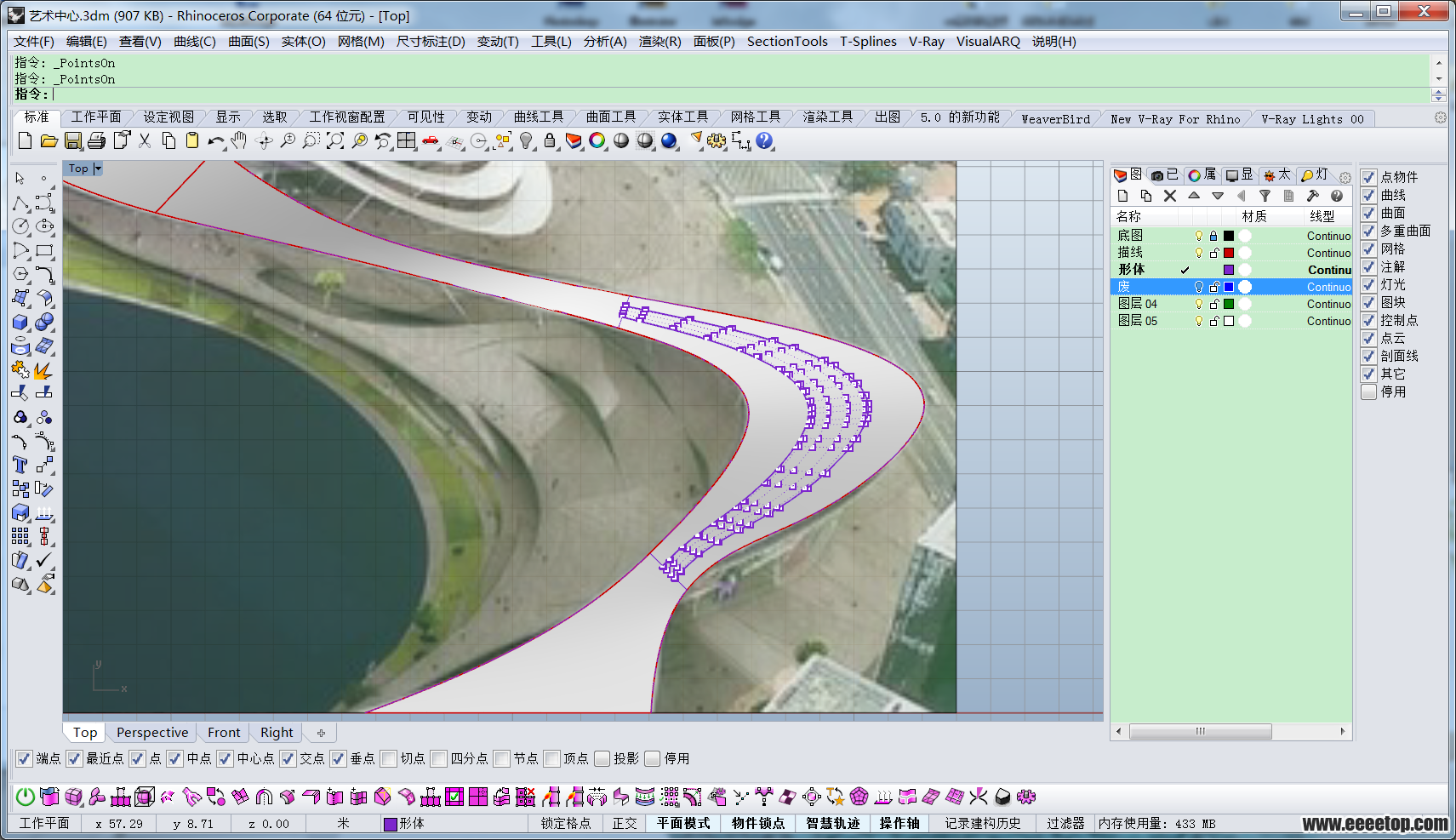The width and height of the screenshot is (1456, 840).
Task: Click the hammer tools icon in layers panel
Action: (1313, 196)
